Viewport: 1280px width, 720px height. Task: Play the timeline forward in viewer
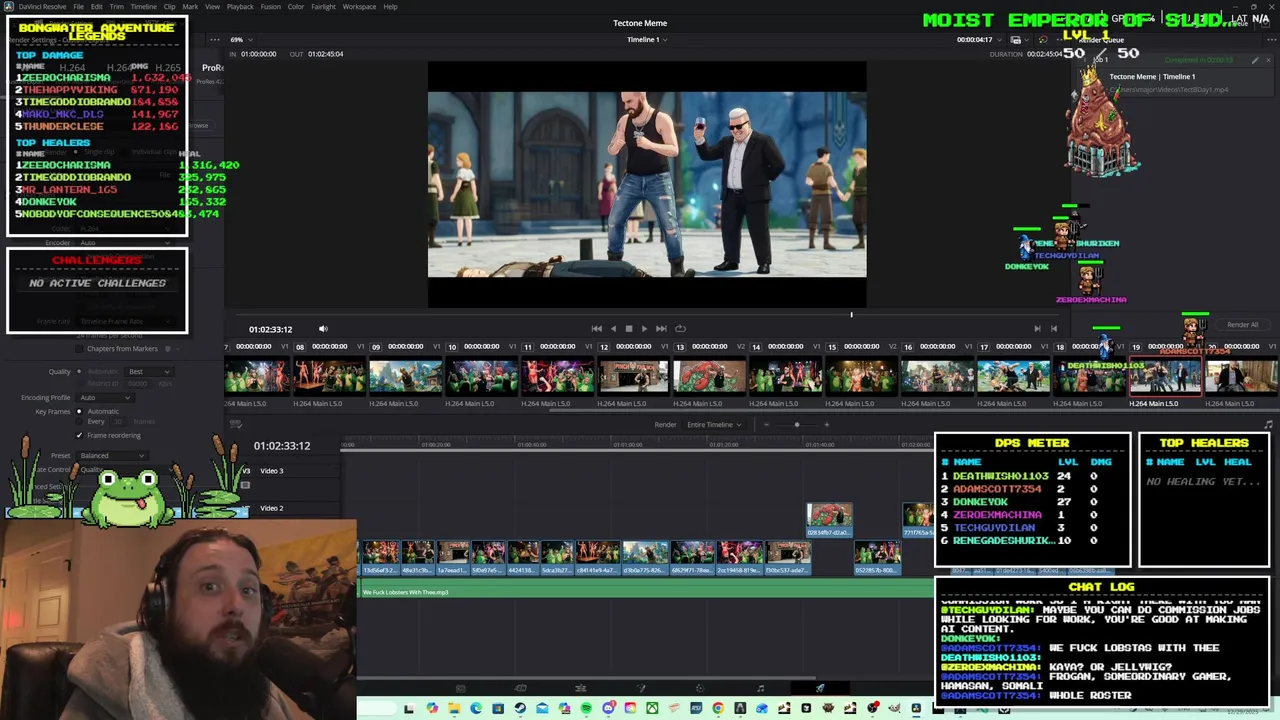click(643, 328)
